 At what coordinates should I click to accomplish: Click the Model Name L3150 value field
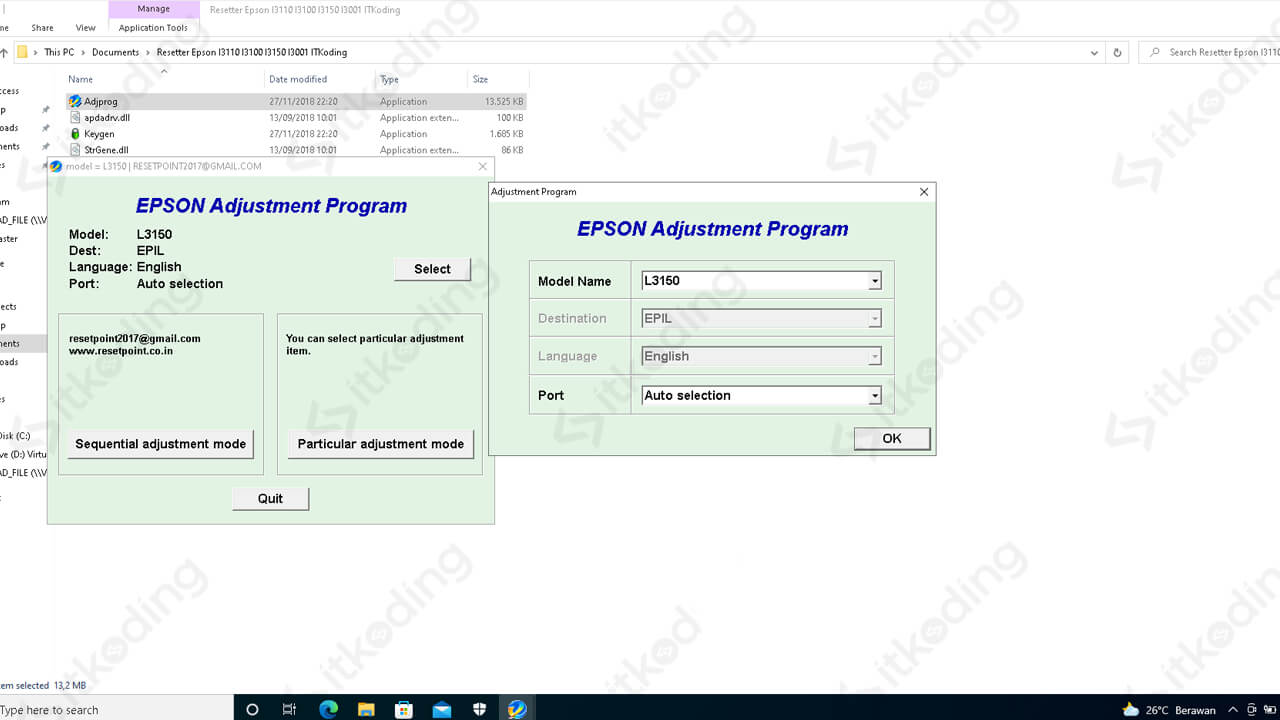755,281
